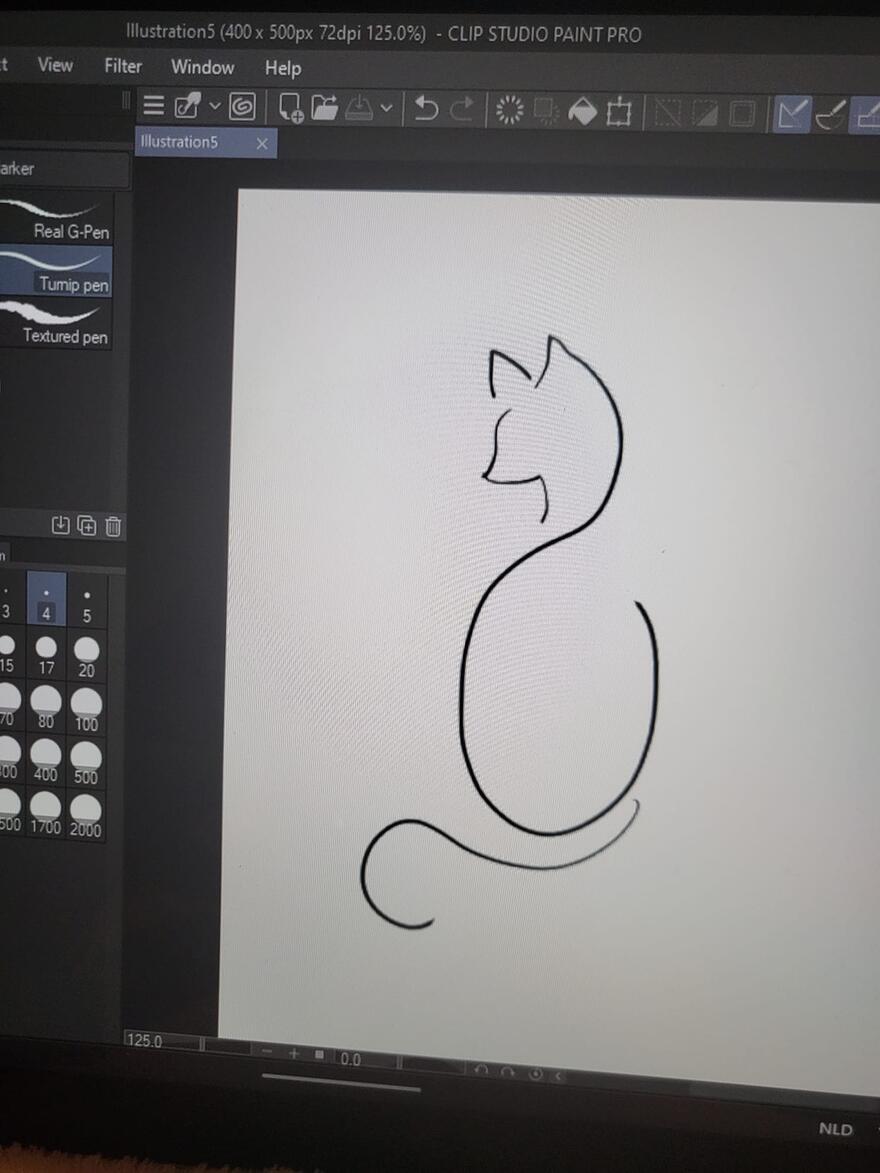Image resolution: width=880 pixels, height=1173 pixels.
Task: Click the clear outside selection icon
Action: (x=546, y=111)
